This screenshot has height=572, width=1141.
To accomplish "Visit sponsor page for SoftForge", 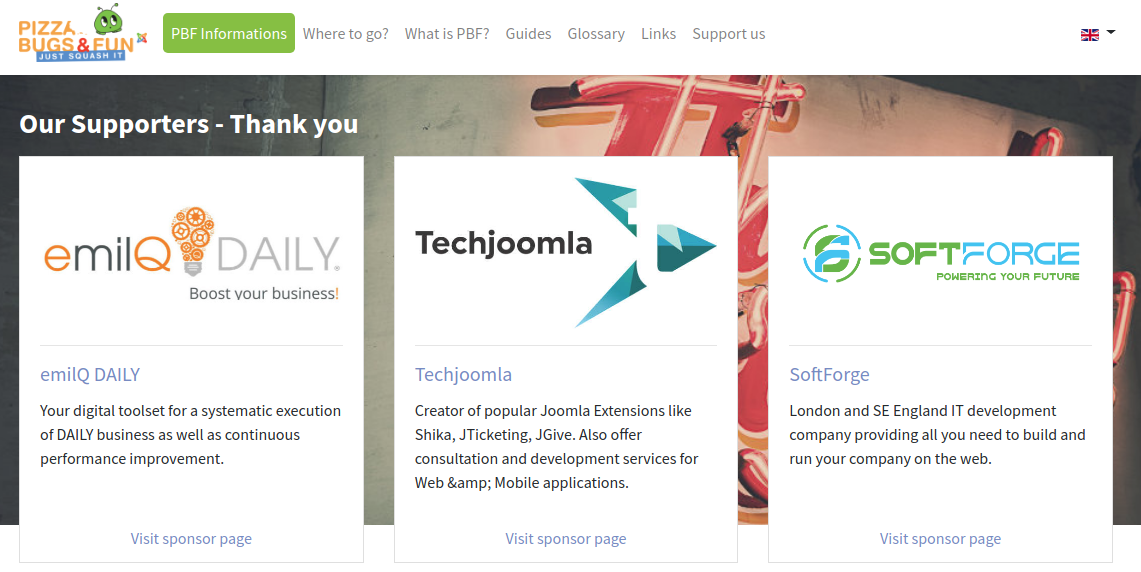I will pyautogui.click(x=940, y=539).
